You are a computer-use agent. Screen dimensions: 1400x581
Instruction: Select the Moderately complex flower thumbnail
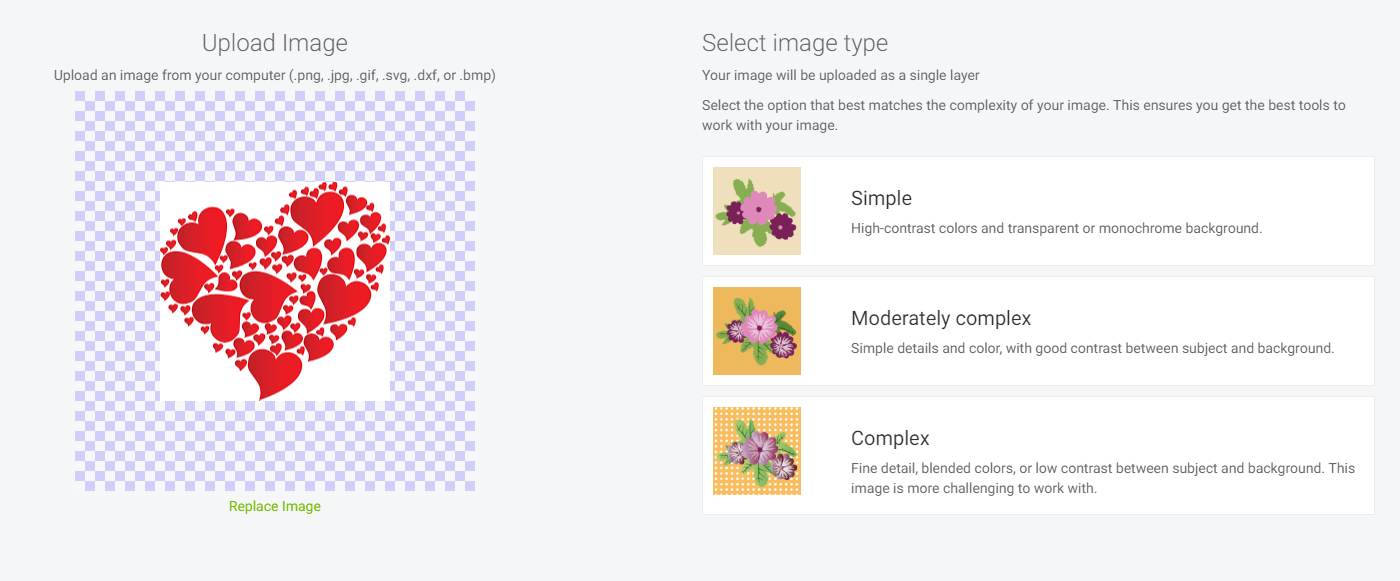point(757,331)
